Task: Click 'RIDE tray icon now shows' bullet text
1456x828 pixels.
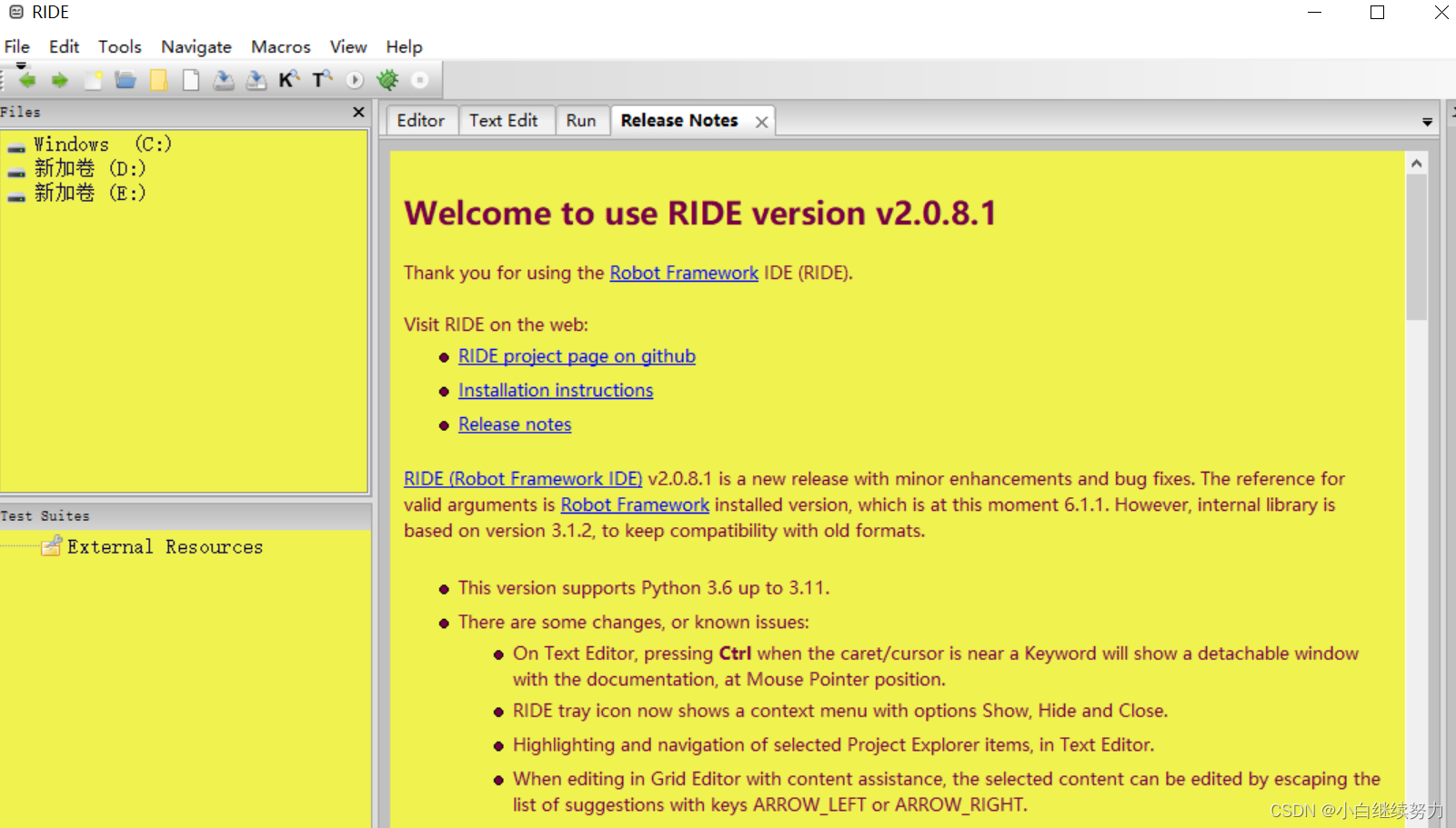Action: coord(840,711)
